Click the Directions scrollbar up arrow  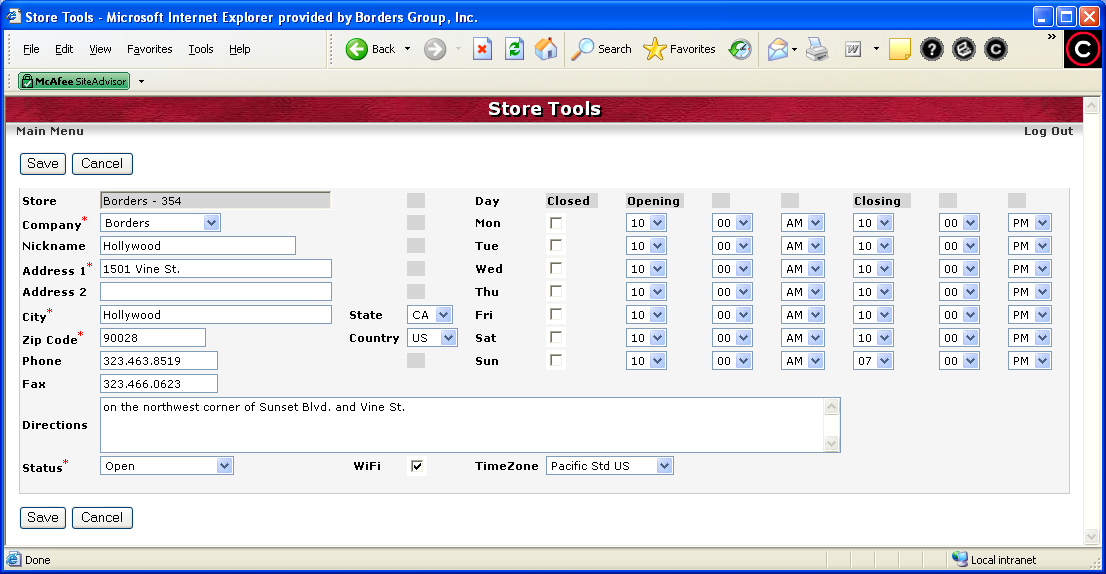tap(832, 406)
